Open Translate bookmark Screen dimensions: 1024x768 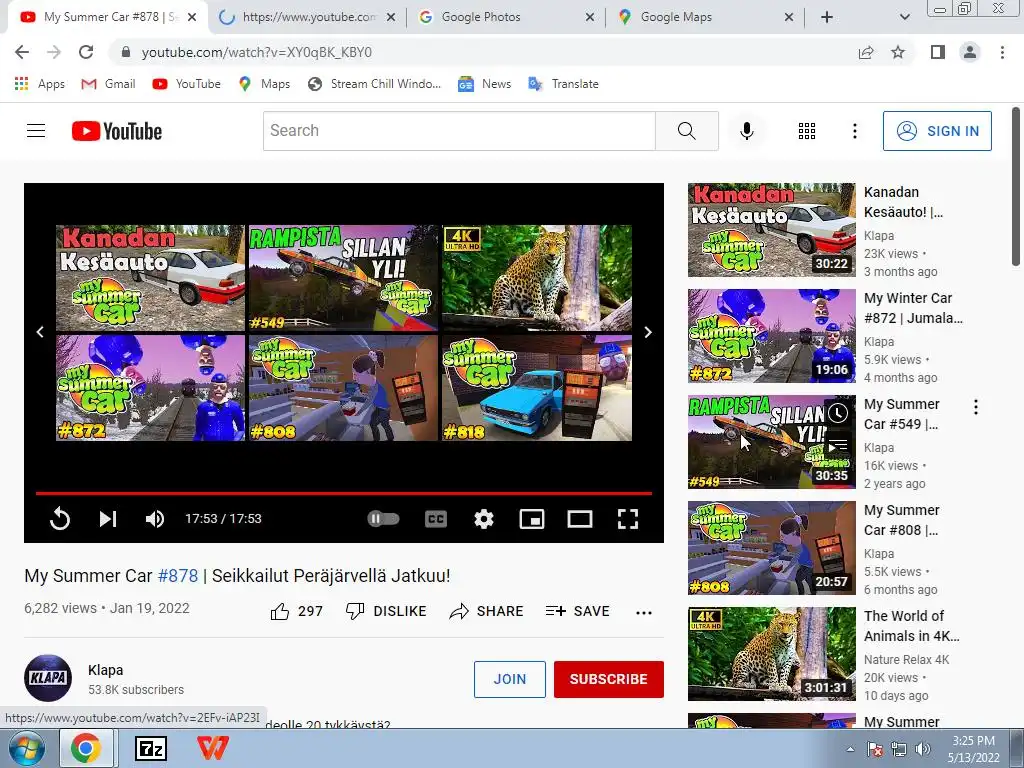pos(564,84)
